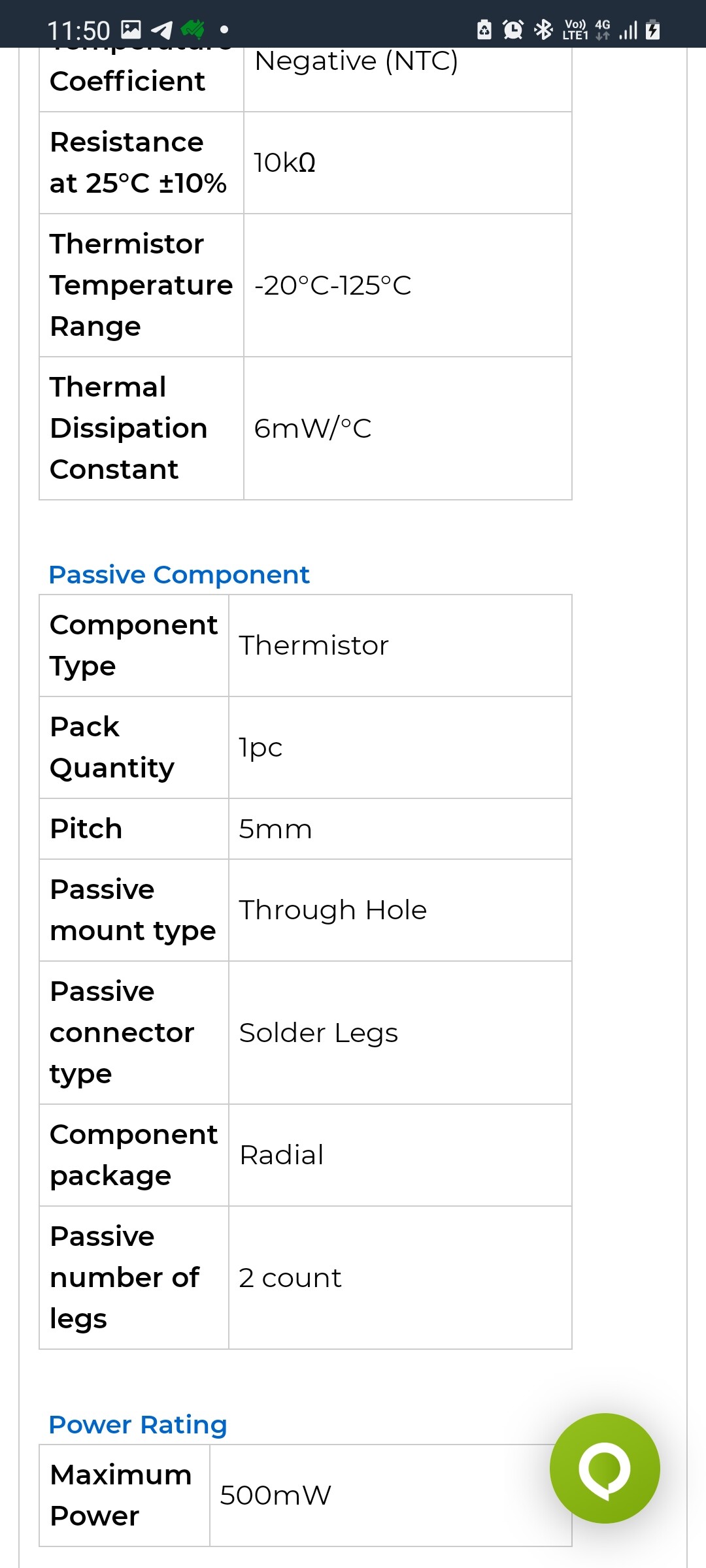Tap the green Australia map notification icon
This screenshot has width=706, height=1568.
click(x=193, y=29)
